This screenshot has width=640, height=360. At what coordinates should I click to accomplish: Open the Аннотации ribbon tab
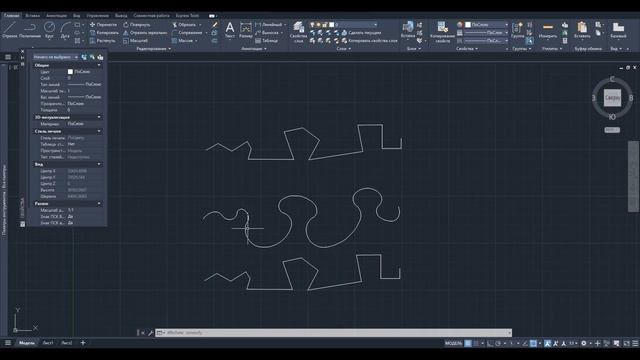pos(56,16)
